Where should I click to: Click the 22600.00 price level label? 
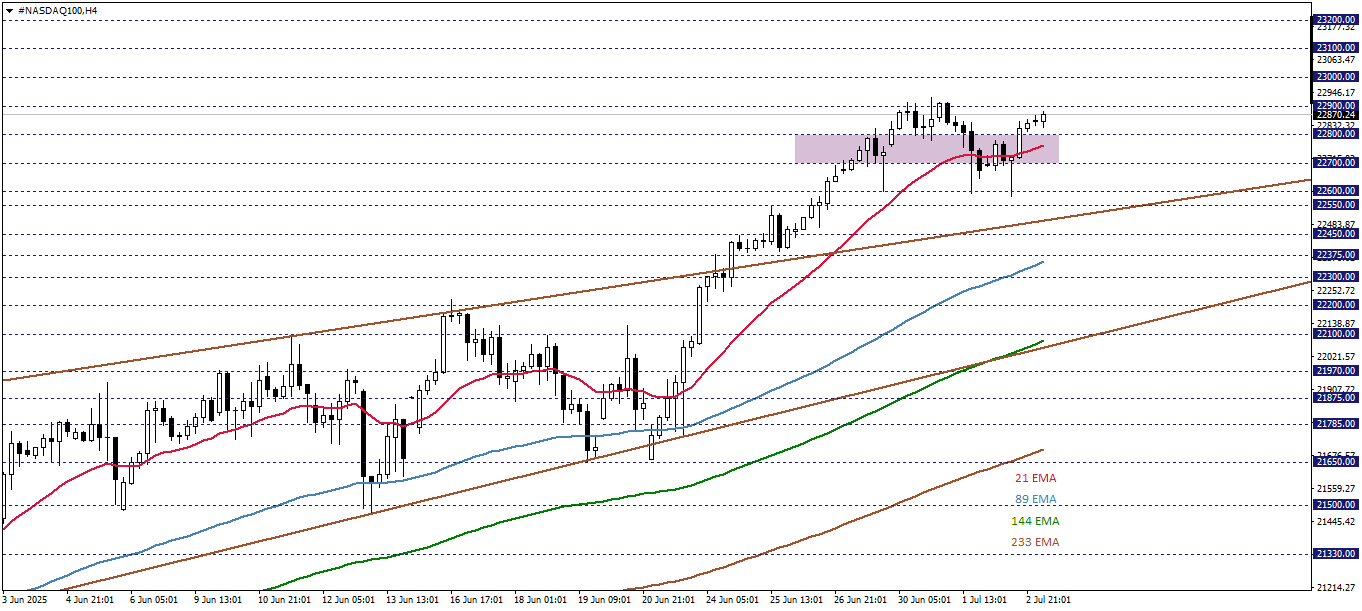click(x=1336, y=191)
